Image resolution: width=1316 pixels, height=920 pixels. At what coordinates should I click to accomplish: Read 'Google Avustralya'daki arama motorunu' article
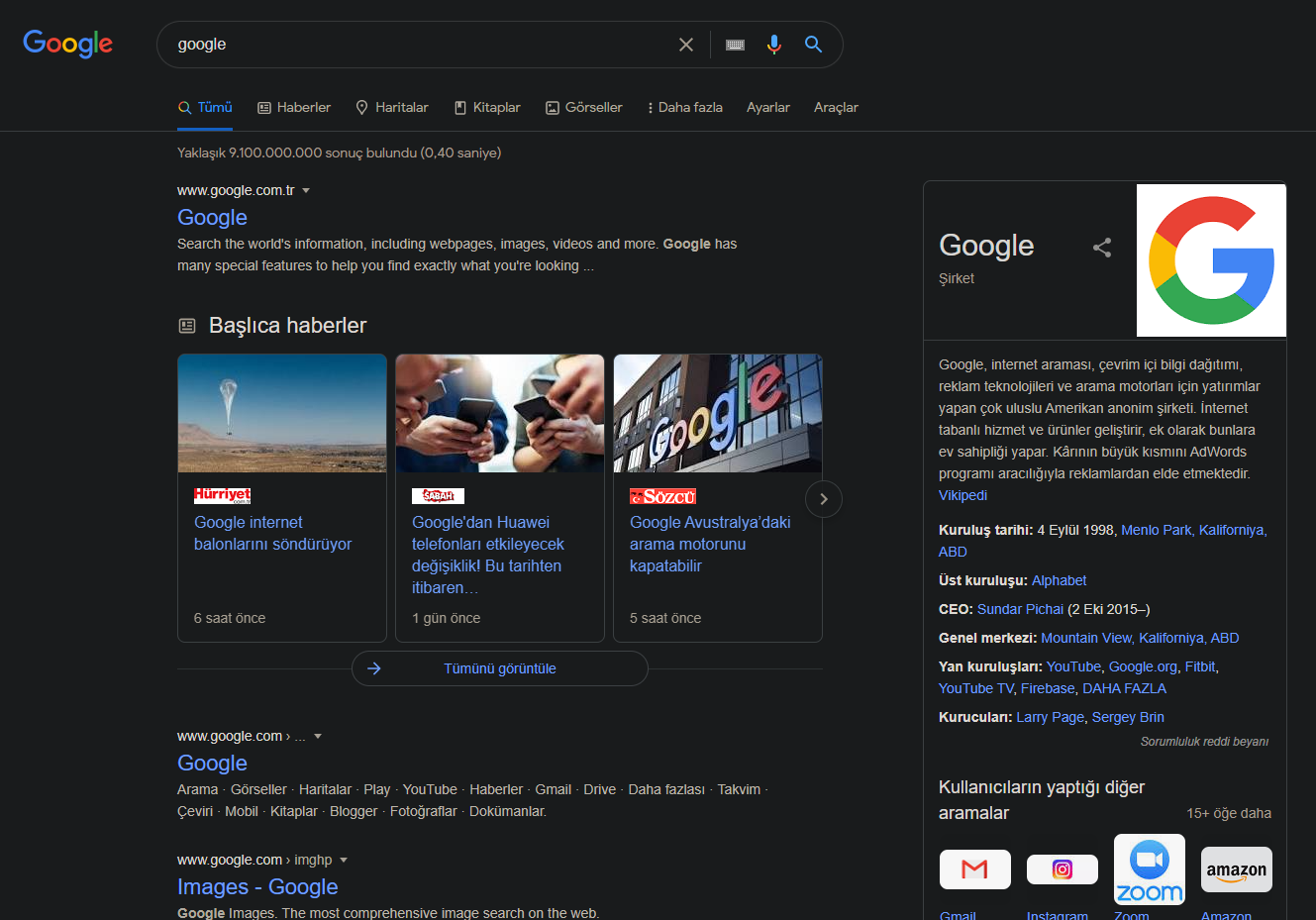[x=710, y=544]
